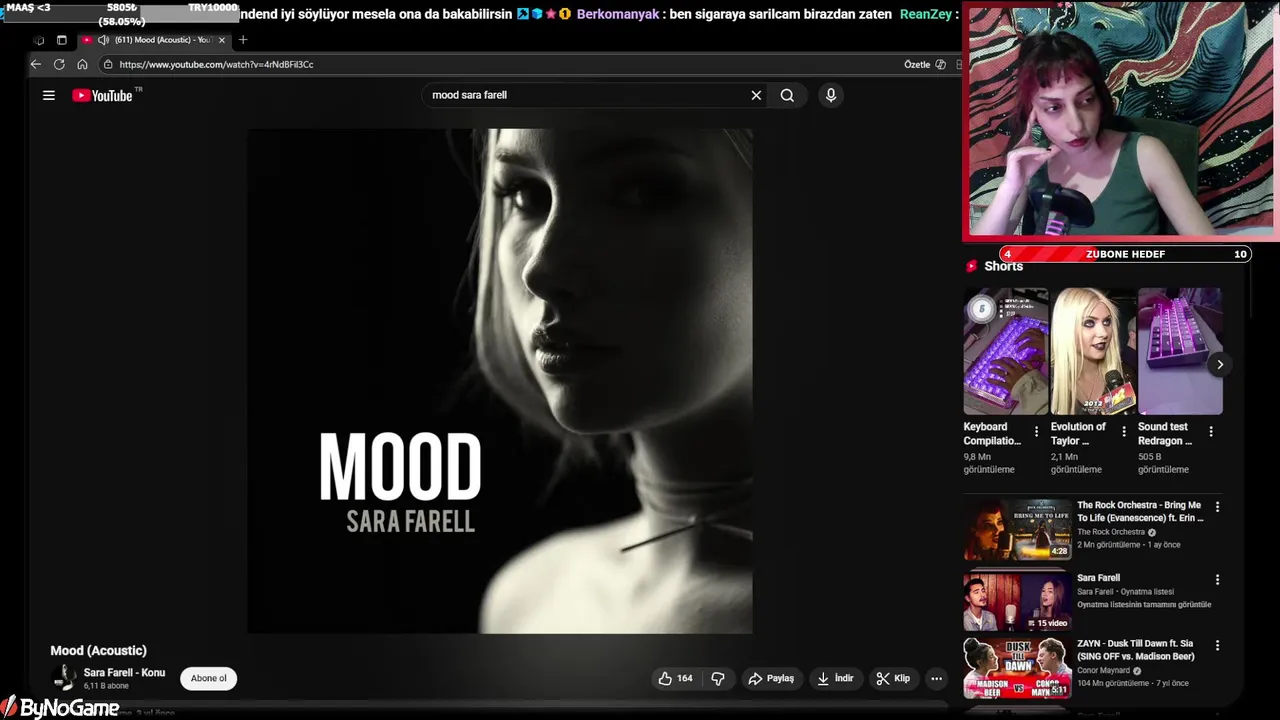This screenshot has height=720, width=1280.
Task: Click the Conor Maynard channel name
Action: (1103, 671)
